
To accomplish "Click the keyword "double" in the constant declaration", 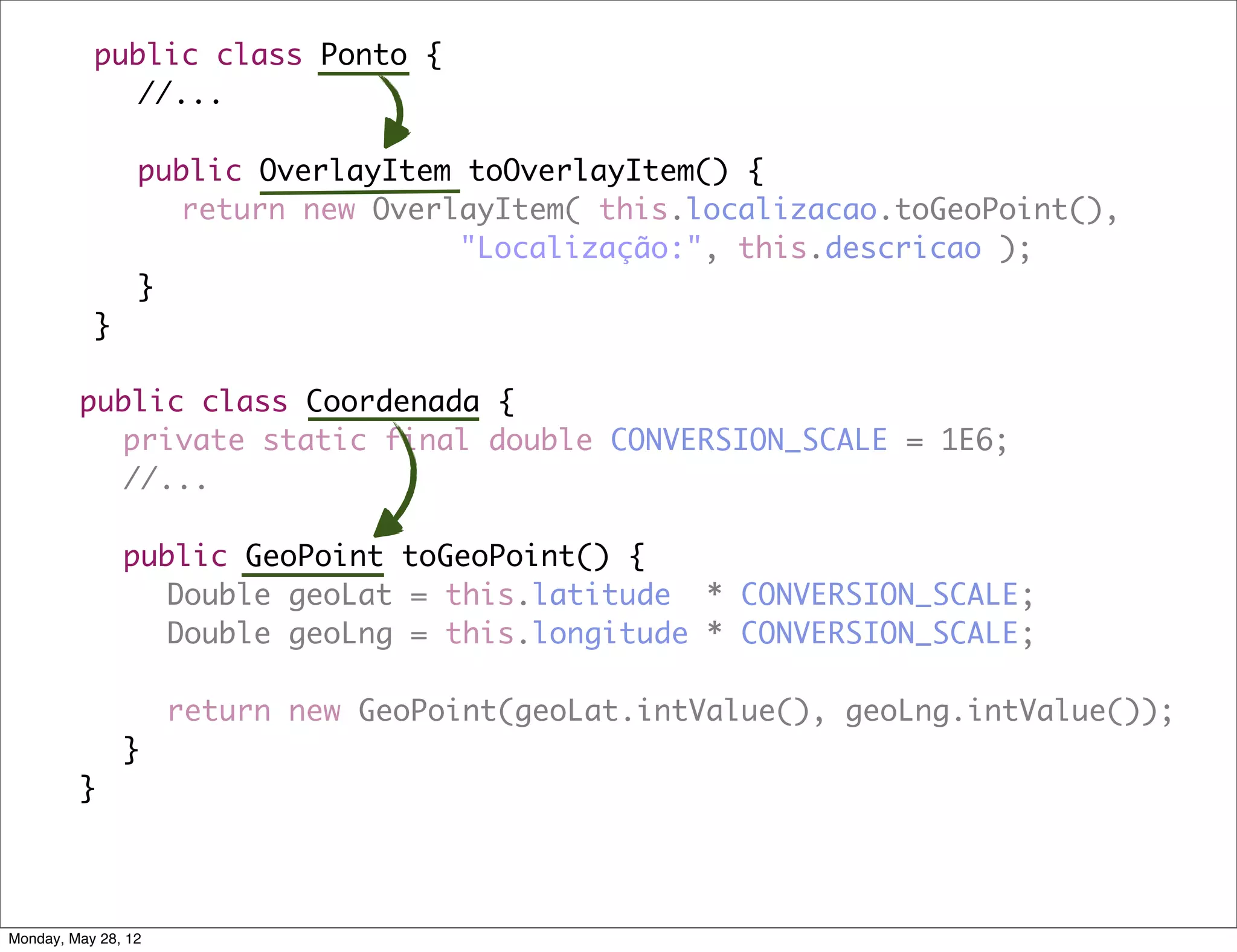I will [541, 440].
